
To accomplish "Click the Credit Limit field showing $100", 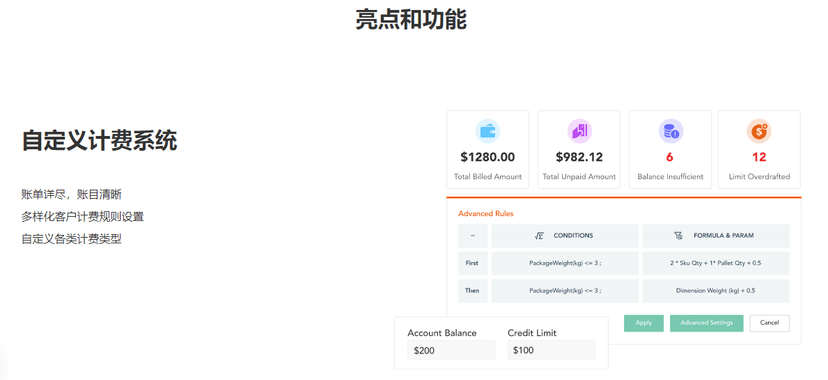I will tap(551, 350).
